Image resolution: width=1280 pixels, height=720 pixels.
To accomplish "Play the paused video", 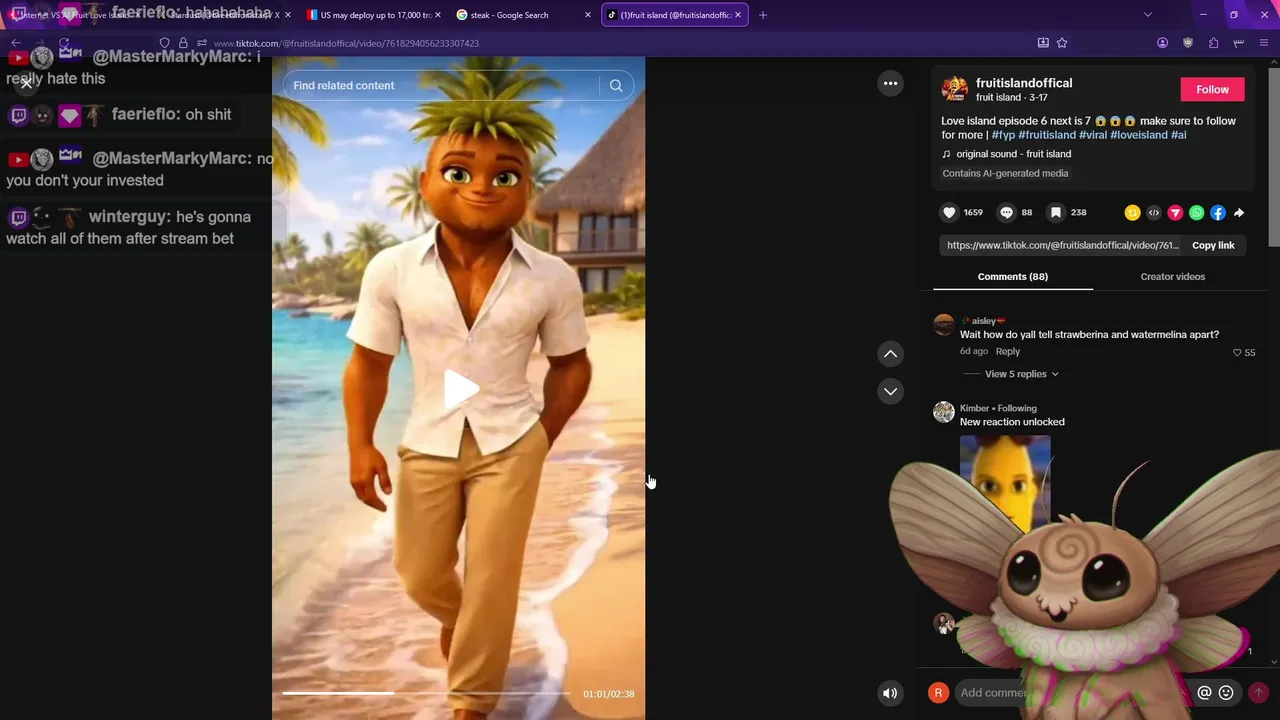I will (x=459, y=389).
